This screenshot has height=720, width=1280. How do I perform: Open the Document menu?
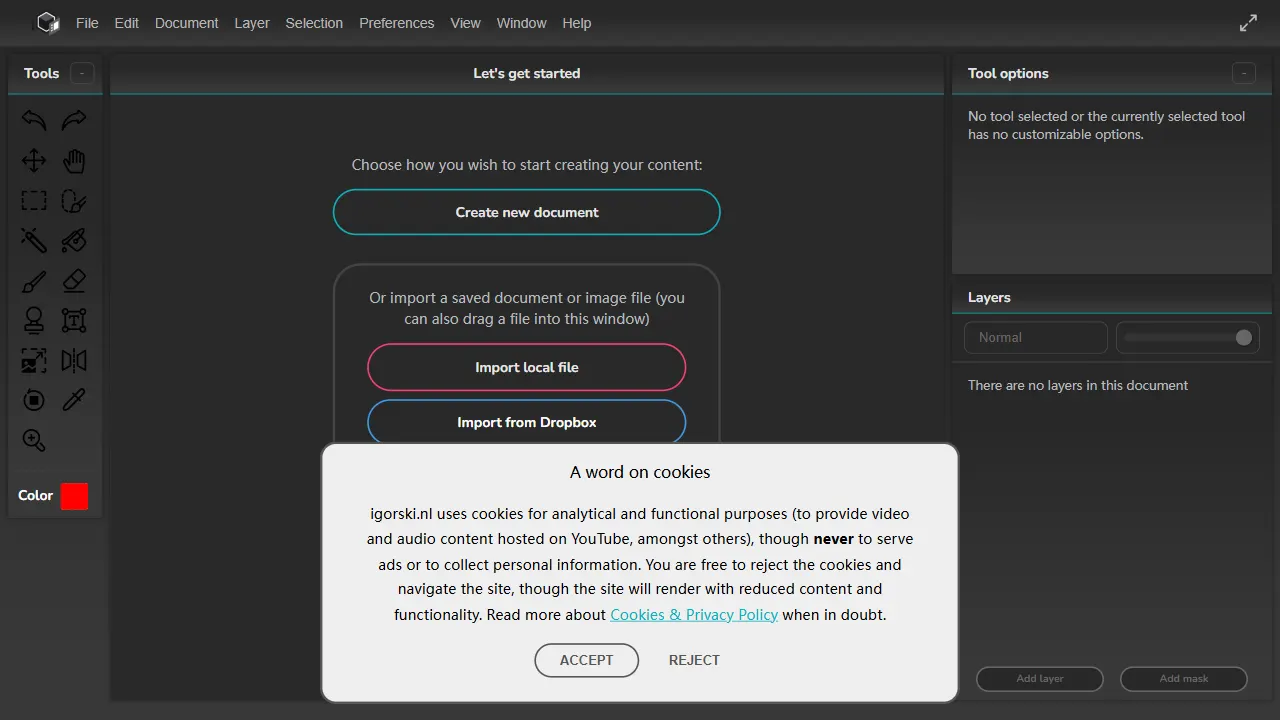[187, 23]
